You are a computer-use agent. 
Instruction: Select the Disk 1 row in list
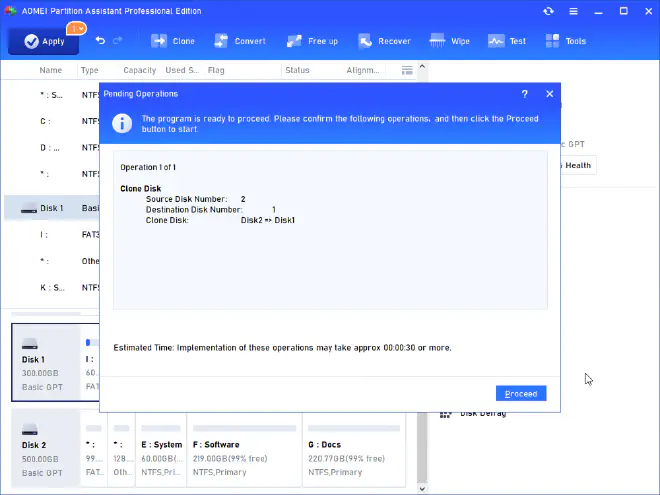pyautogui.click(x=50, y=208)
